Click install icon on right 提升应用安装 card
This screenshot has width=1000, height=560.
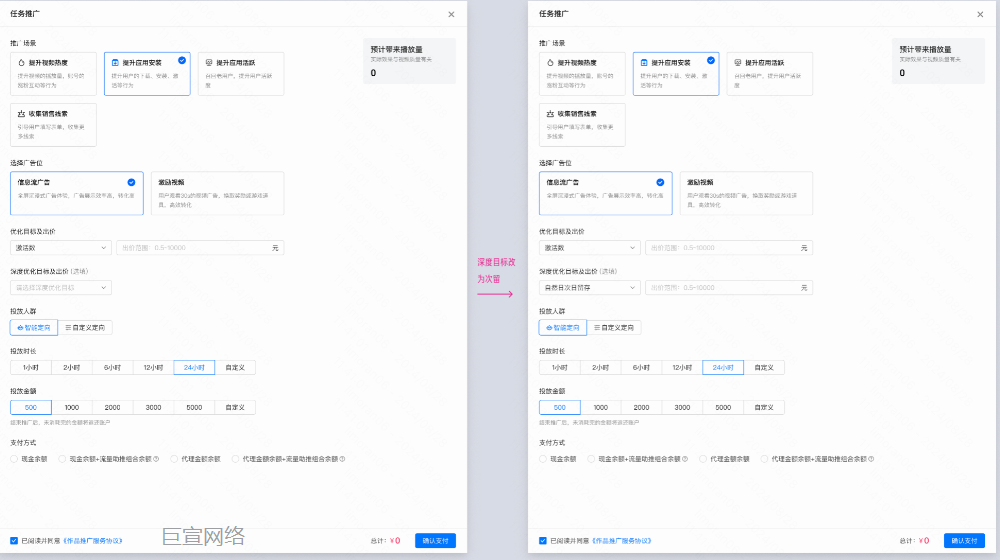click(x=645, y=63)
